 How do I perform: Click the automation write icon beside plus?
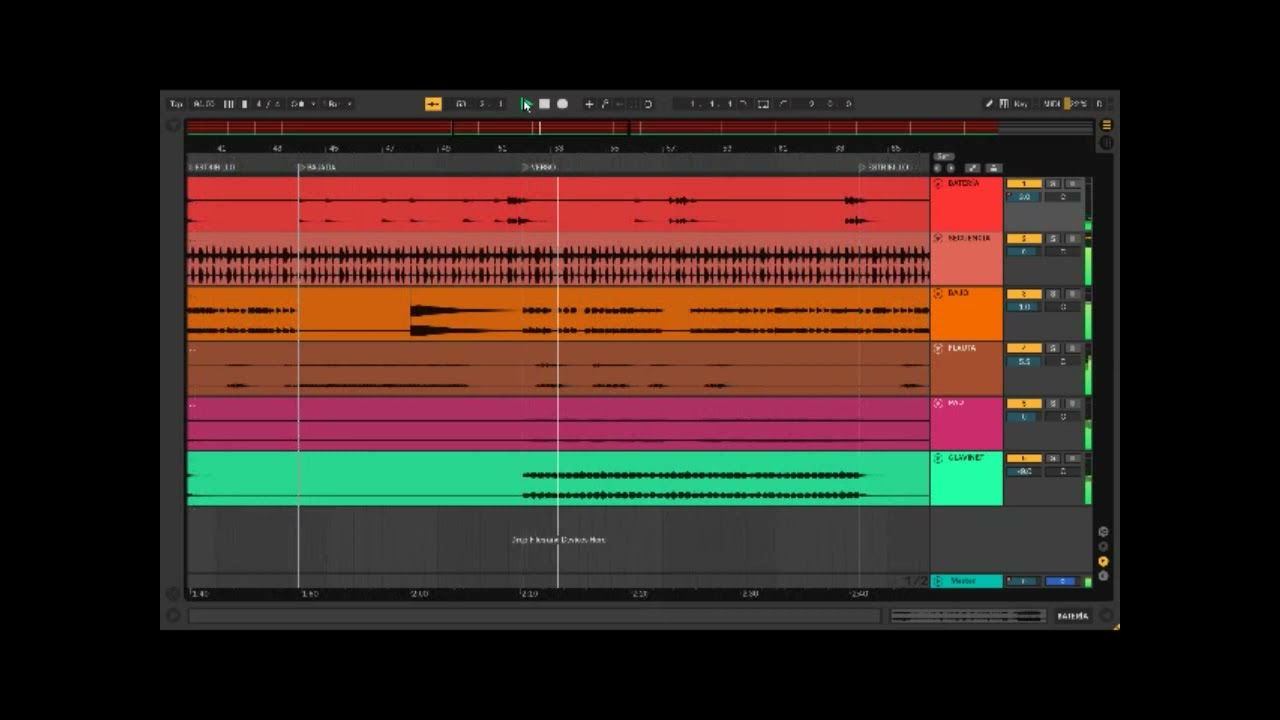coord(605,104)
